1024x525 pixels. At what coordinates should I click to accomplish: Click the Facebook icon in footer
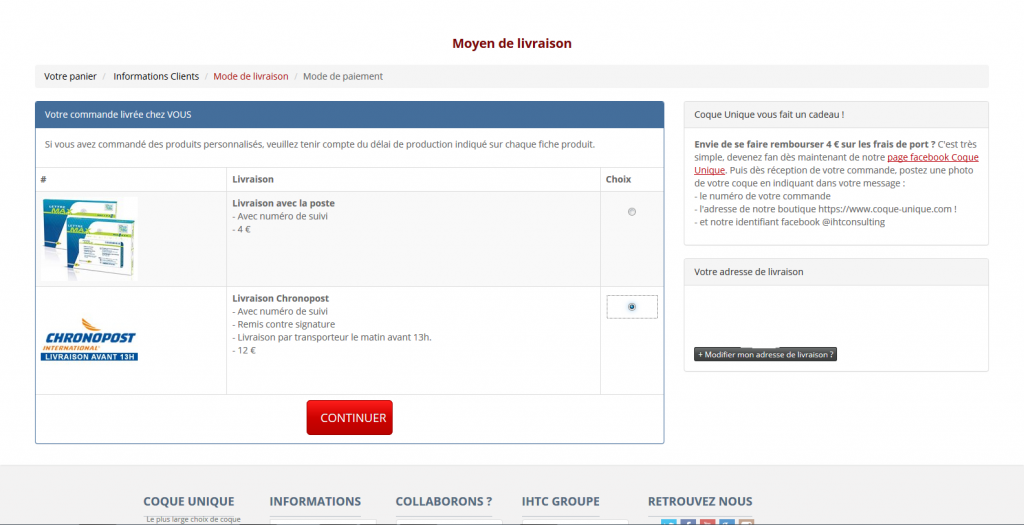click(x=688, y=522)
